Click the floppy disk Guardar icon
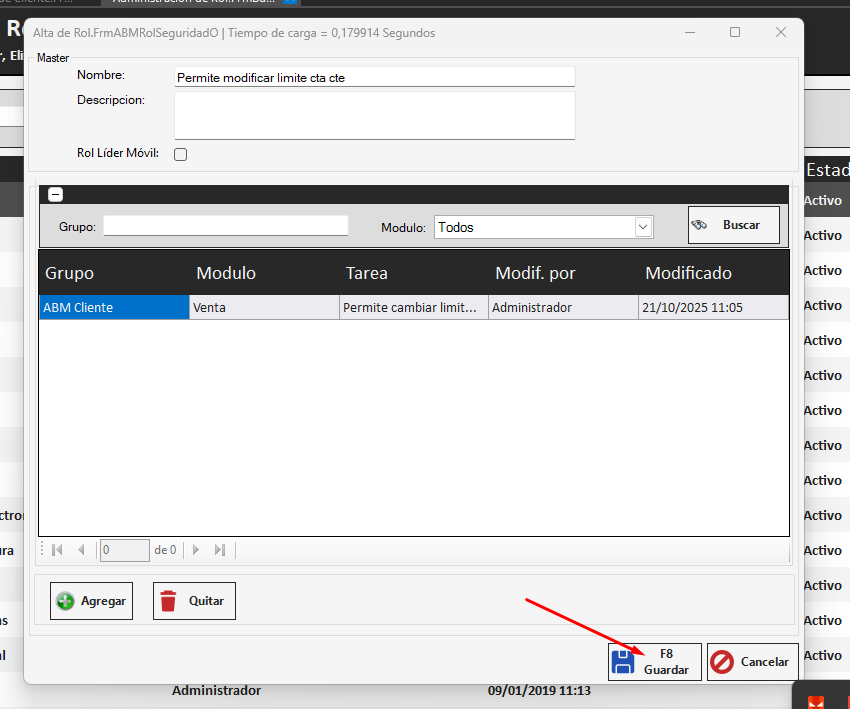Screen dimensions: 850x709 pos(623,662)
